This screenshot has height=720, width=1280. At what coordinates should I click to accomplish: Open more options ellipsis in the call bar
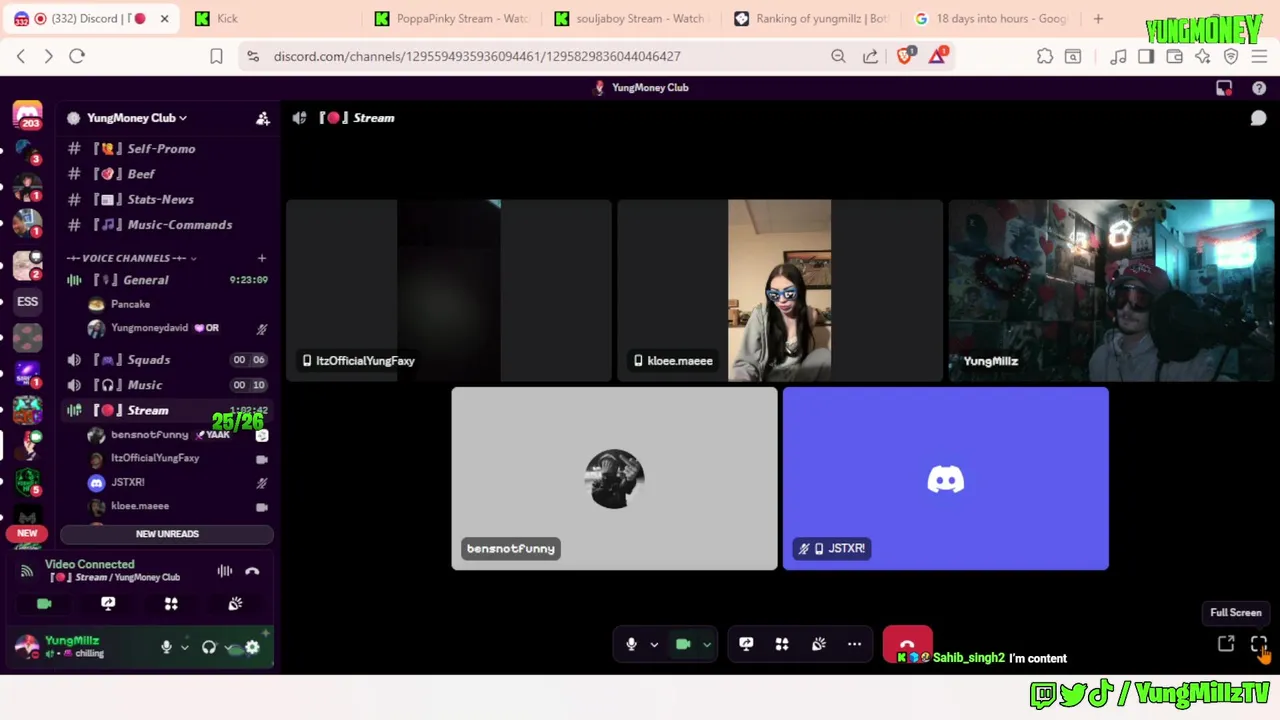(x=854, y=645)
